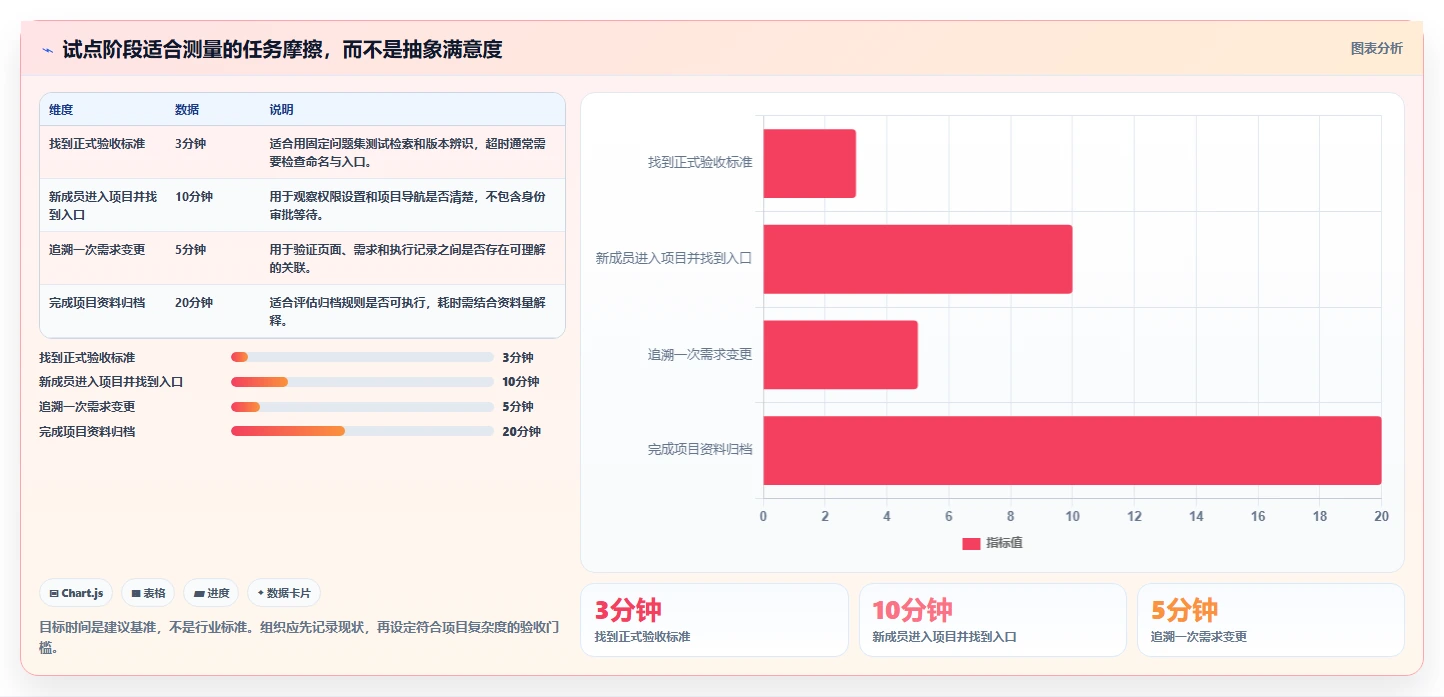Click the 追溯一次需求变更 progress bar
The width and height of the screenshot is (1444, 697).
(x=362, y=407)
